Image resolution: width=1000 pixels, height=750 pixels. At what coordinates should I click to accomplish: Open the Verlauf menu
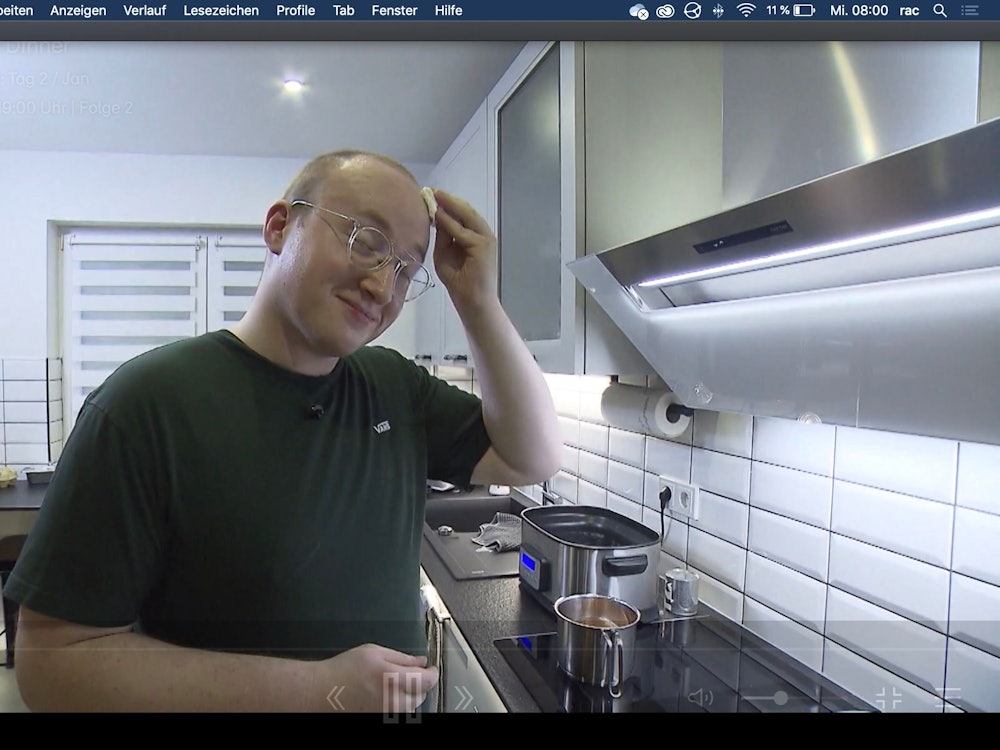point(145,10)
